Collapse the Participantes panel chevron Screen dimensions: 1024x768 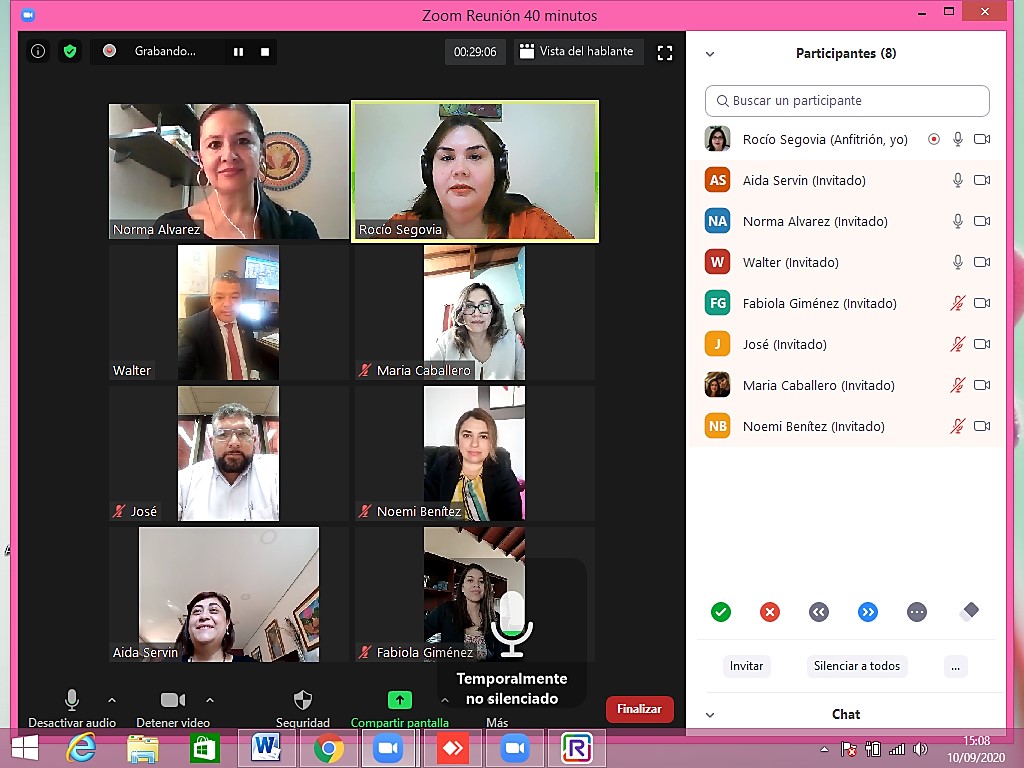[x=710, y=54]
